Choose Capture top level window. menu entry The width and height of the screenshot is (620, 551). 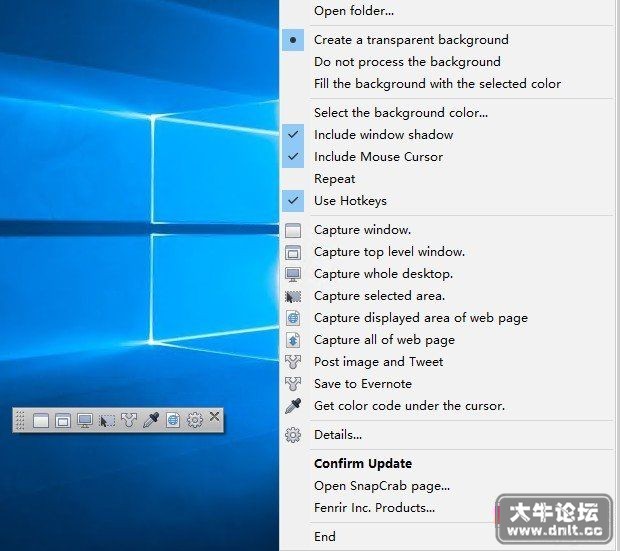[447, 252]
